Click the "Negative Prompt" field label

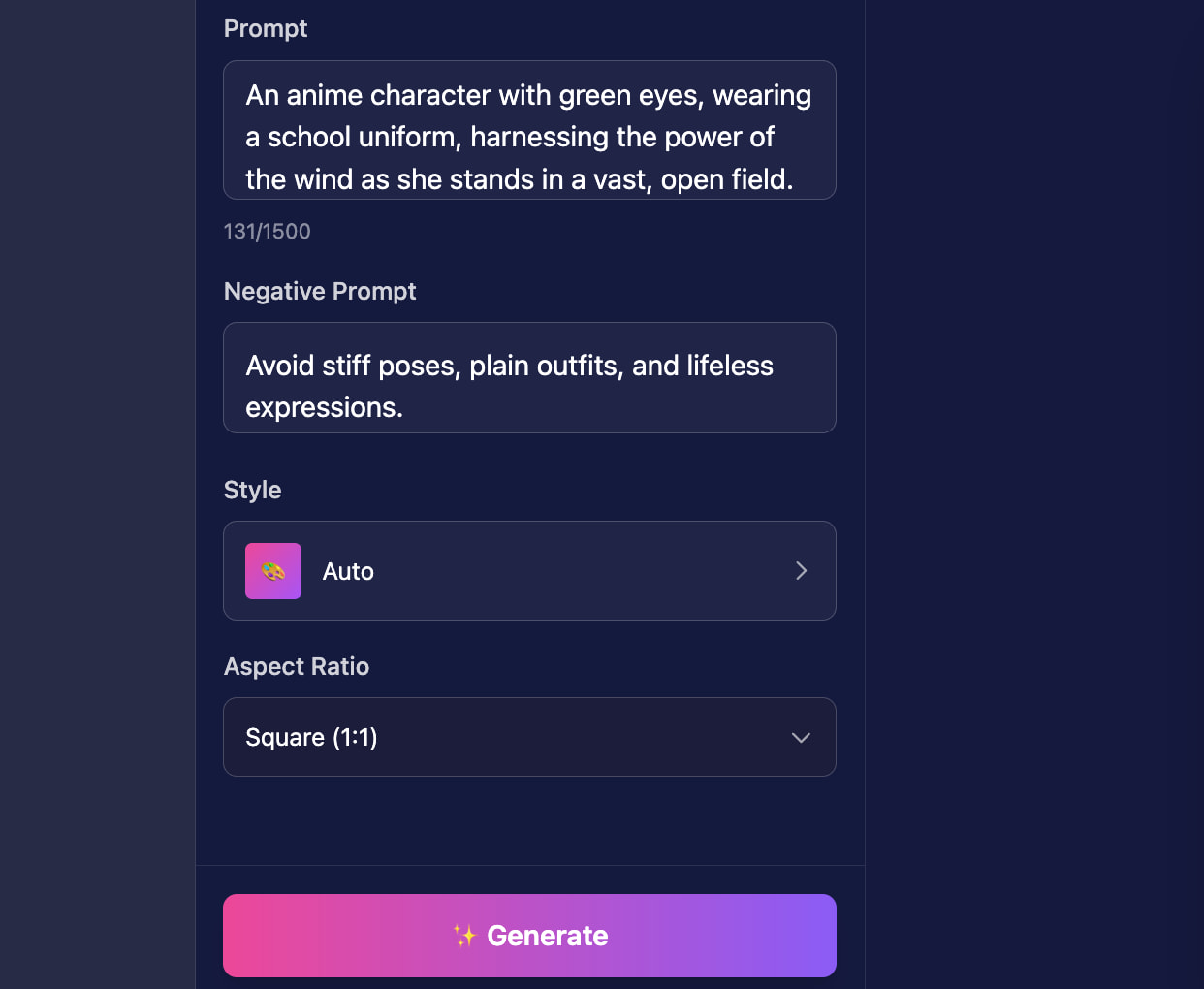(x=320, y=292)
